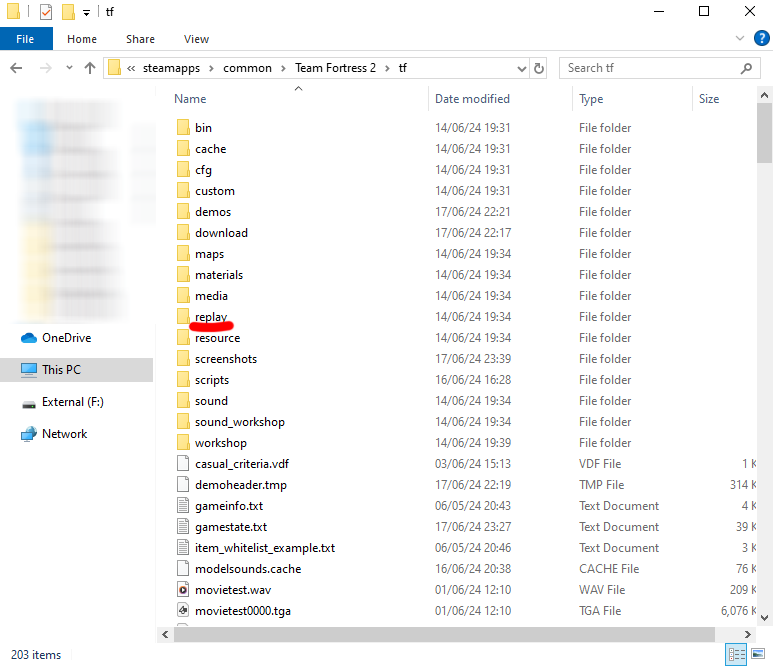773x666 pixels.
Task: Select the sound folder
Action: click(x=211, y=401)
